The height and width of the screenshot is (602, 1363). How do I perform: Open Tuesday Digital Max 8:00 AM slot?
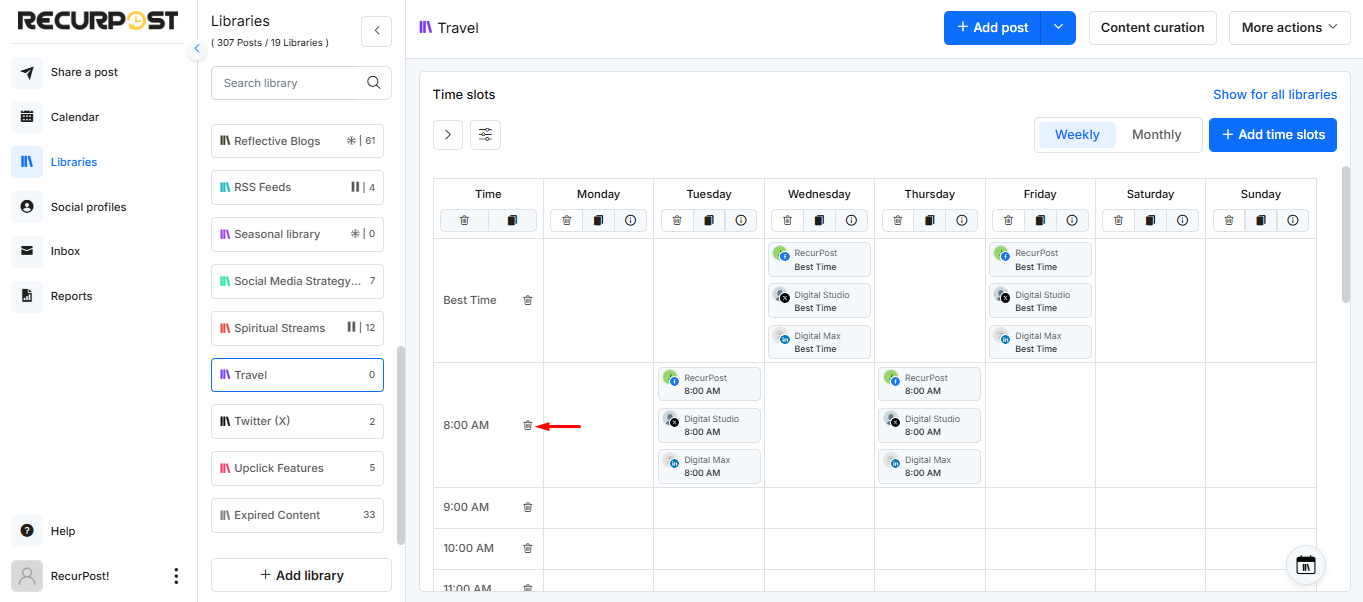click(709, 467)
